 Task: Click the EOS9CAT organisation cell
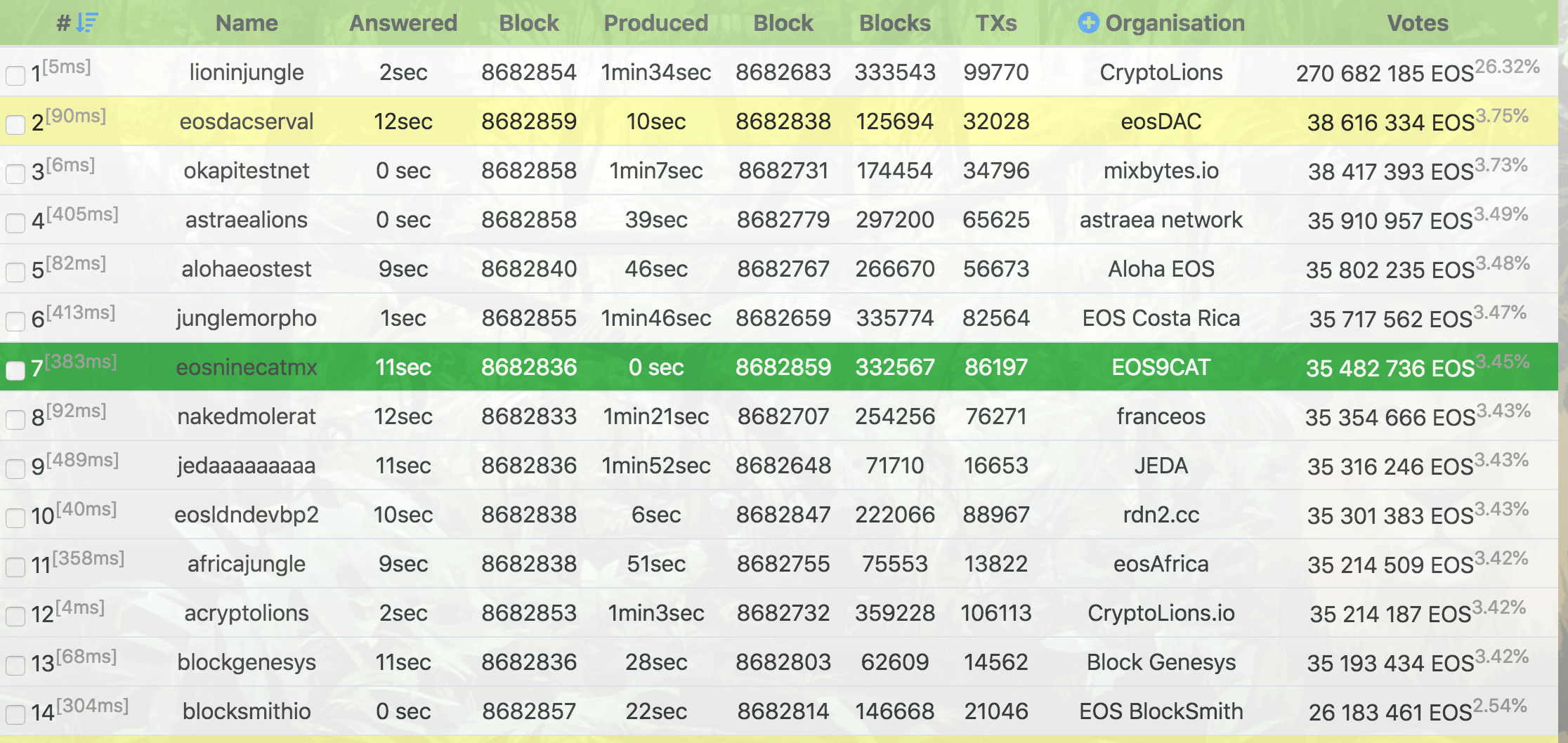coord(1161,367)
